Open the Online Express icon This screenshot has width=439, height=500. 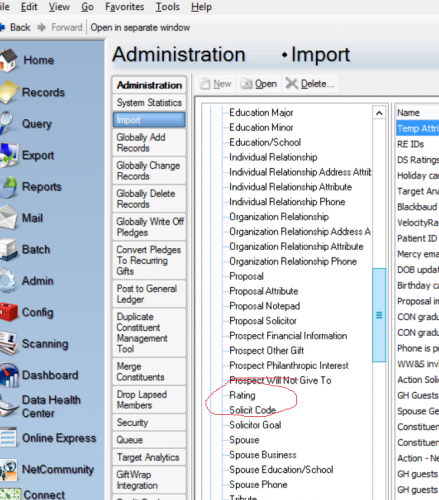[8, 437]
